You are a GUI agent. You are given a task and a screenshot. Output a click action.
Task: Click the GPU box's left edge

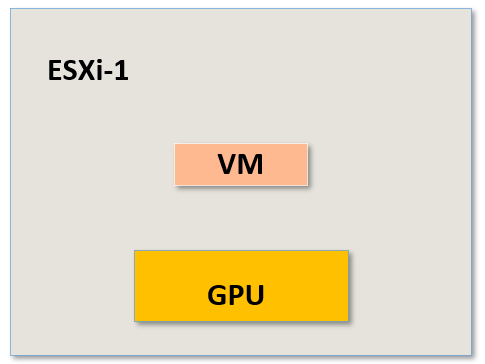(x=135, y=286)
